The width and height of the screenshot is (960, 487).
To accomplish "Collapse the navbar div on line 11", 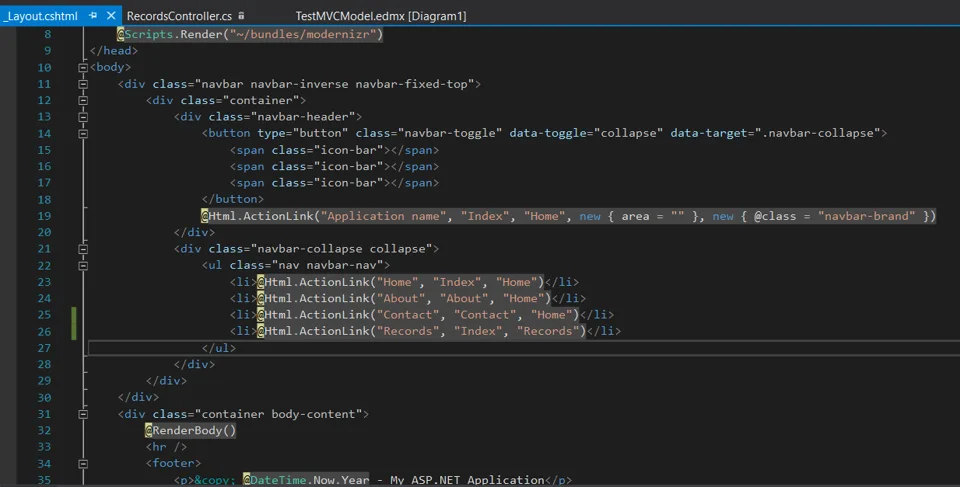I will click(83, 84).
